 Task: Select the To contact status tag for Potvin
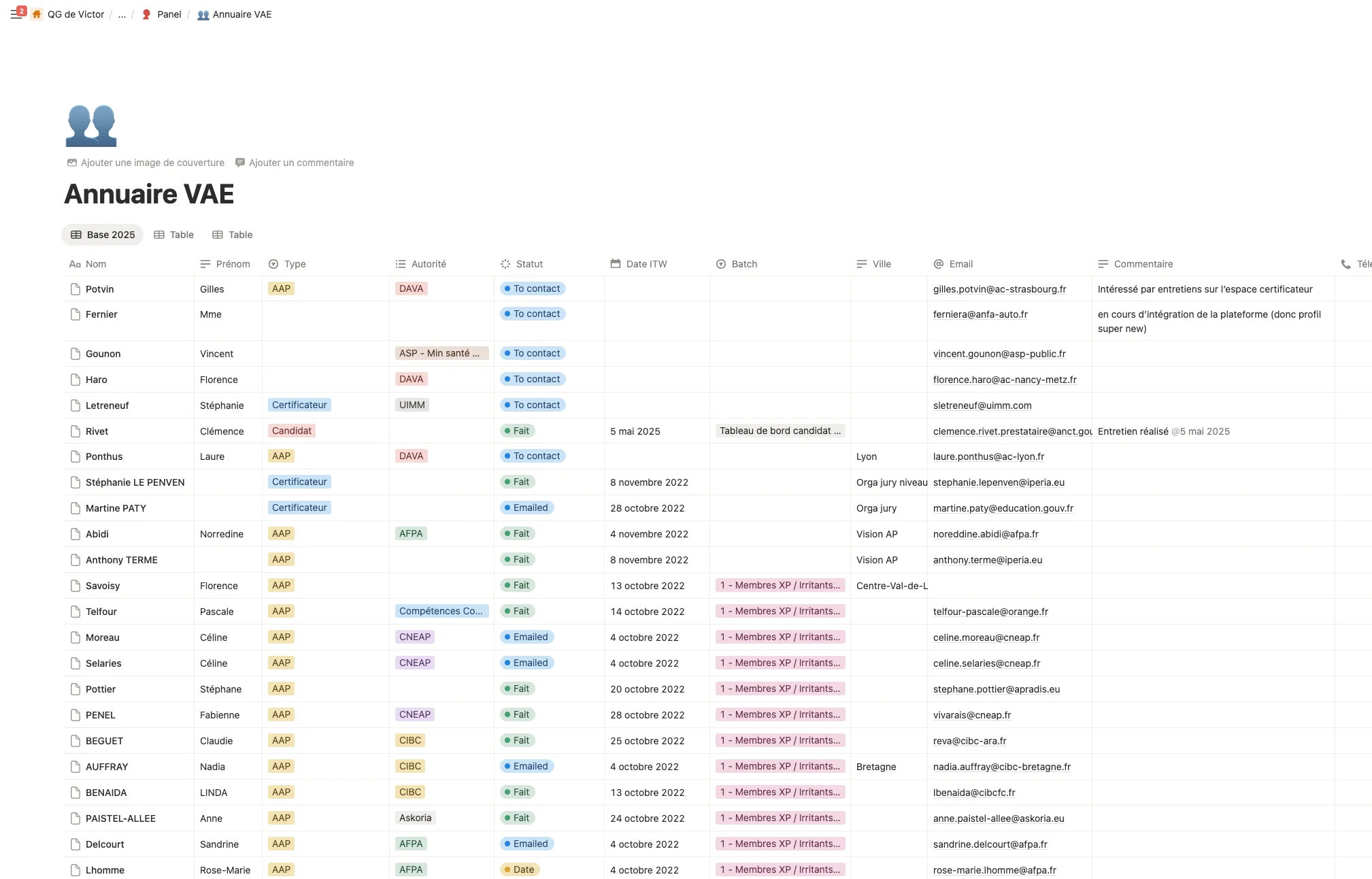533,288
